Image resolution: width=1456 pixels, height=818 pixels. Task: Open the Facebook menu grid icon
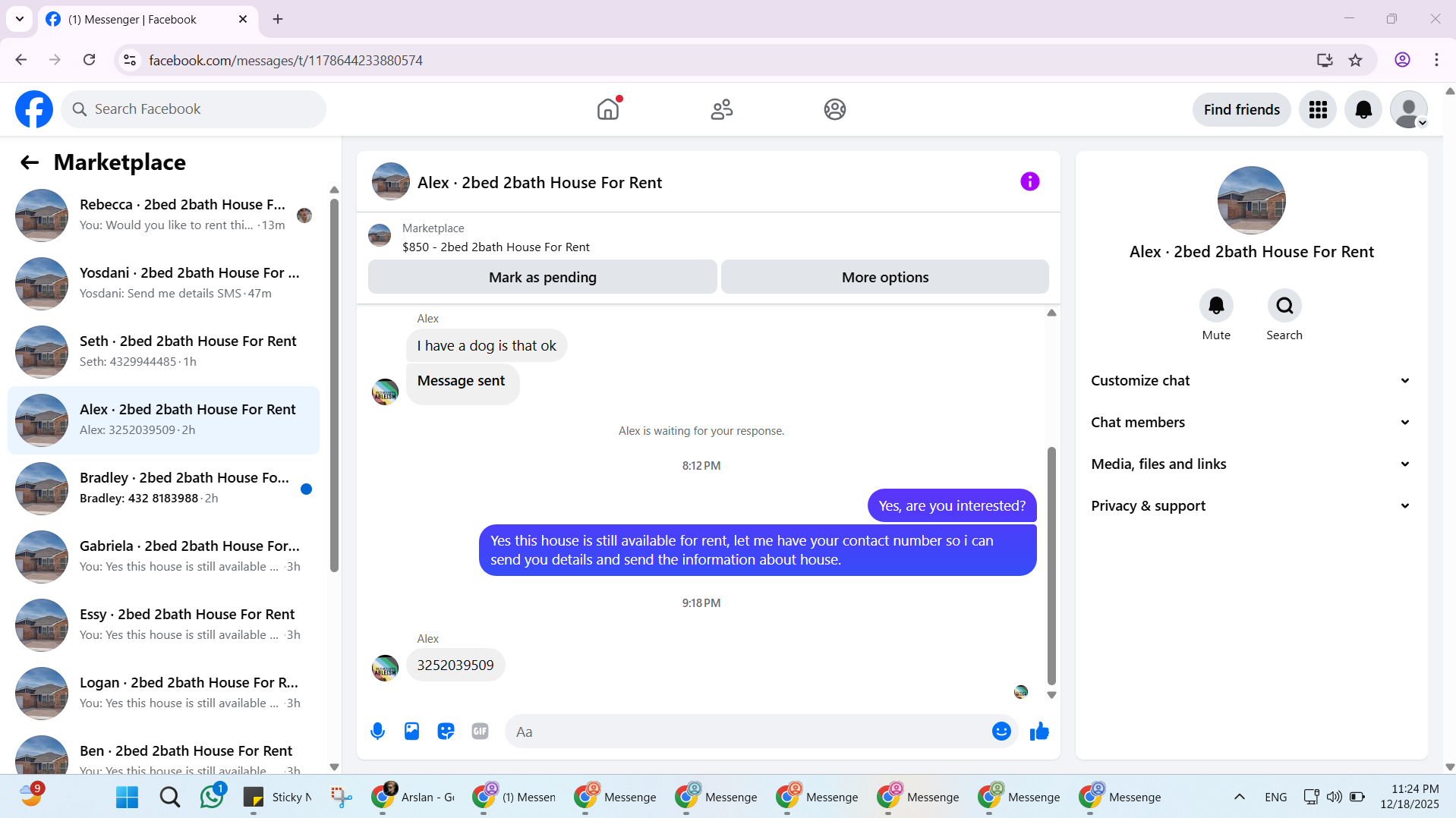[x=1318, y=110]
